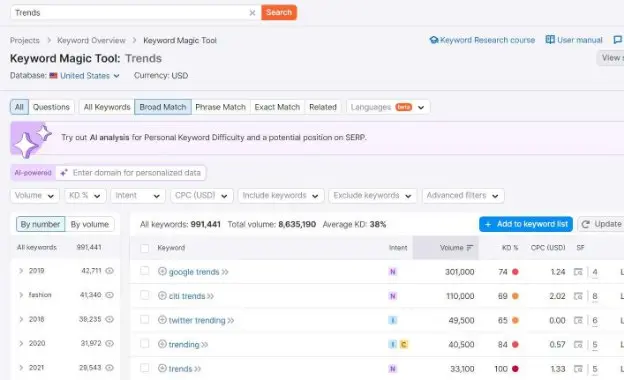Open the twitter trending keyword link

point(197,321)
